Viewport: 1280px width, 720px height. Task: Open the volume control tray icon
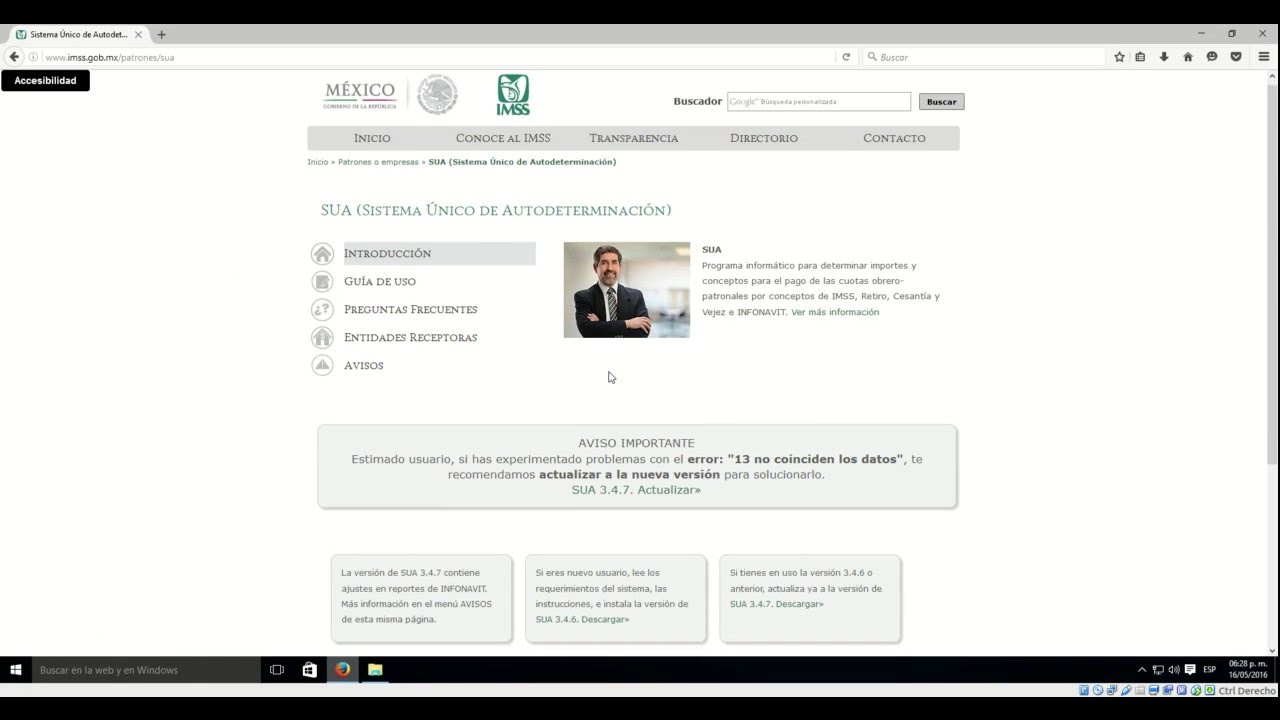[x=1174, y=670]
